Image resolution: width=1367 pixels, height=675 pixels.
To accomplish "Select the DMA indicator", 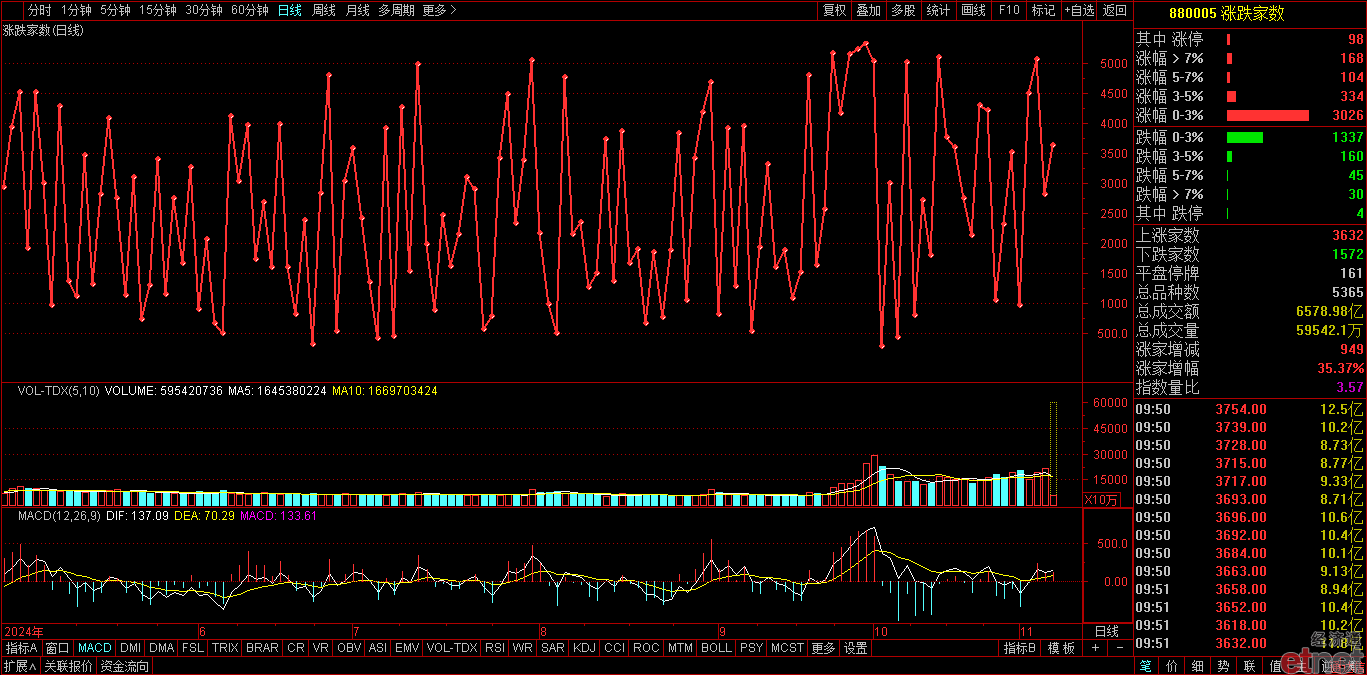I will click(162, 648).
